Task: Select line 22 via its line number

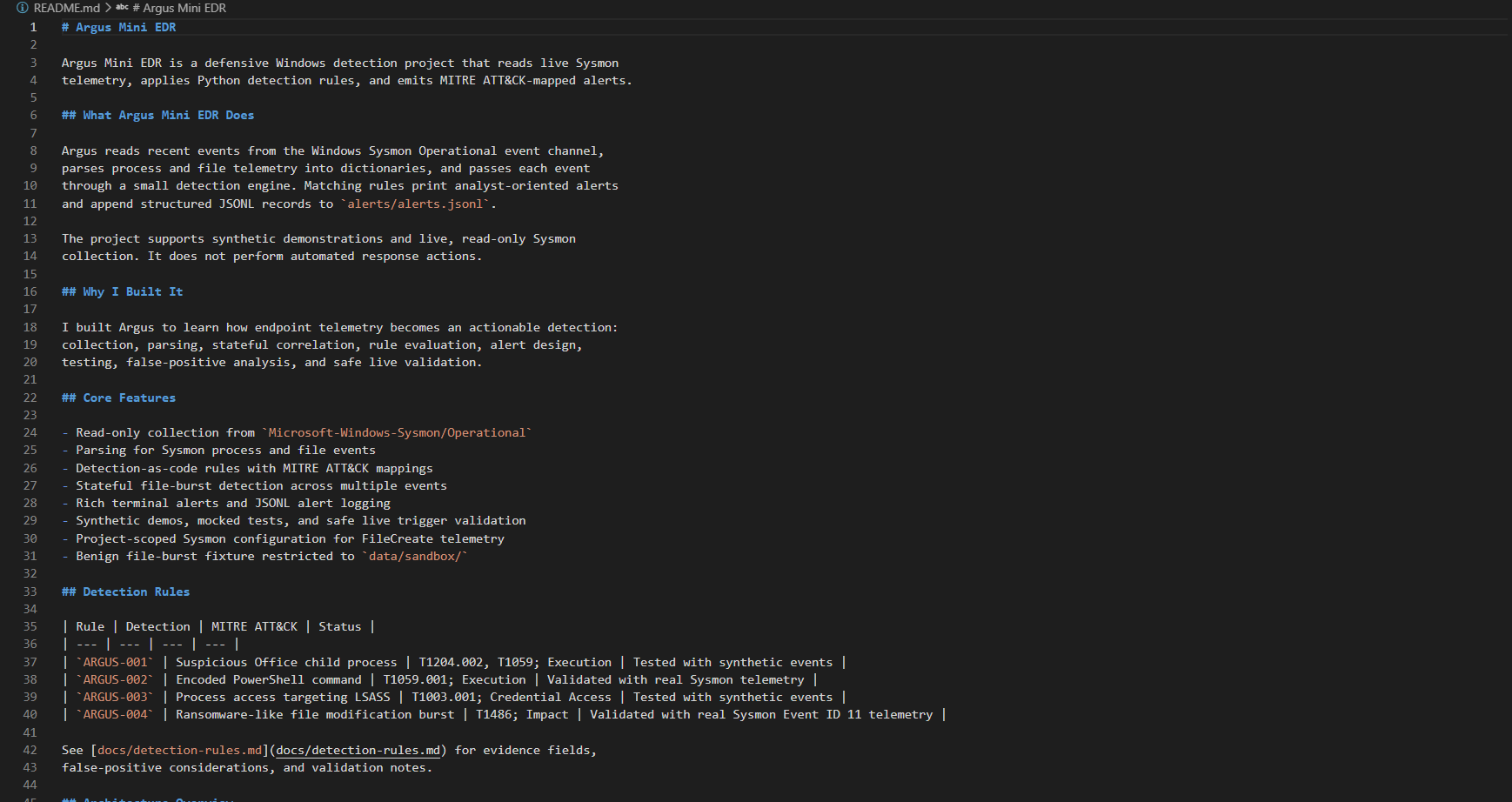Action: point(30,398)
